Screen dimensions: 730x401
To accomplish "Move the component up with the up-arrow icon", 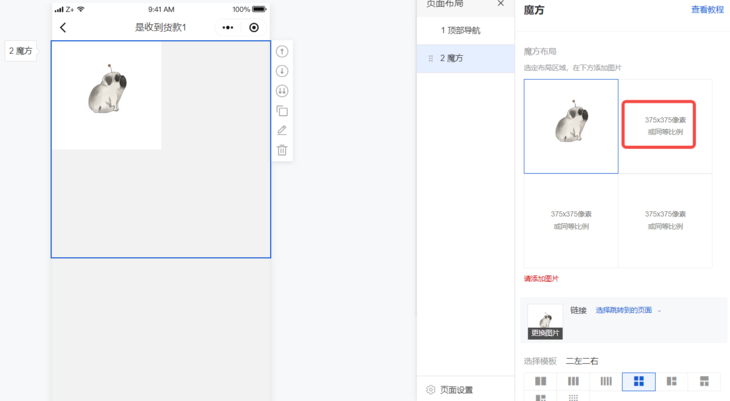I will click(x=282, y=51).
